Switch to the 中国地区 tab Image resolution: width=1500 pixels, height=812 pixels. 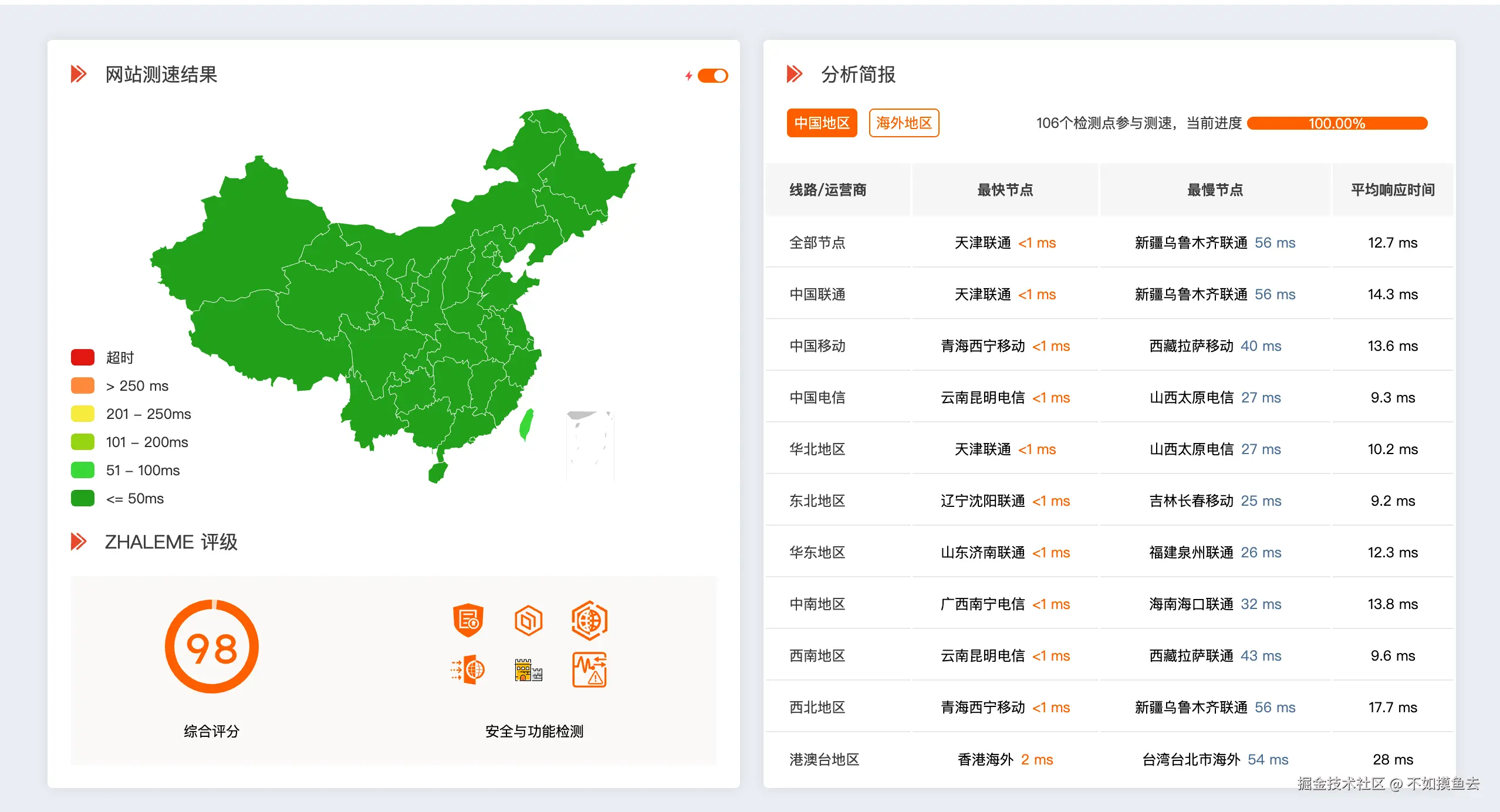(822, 123)
